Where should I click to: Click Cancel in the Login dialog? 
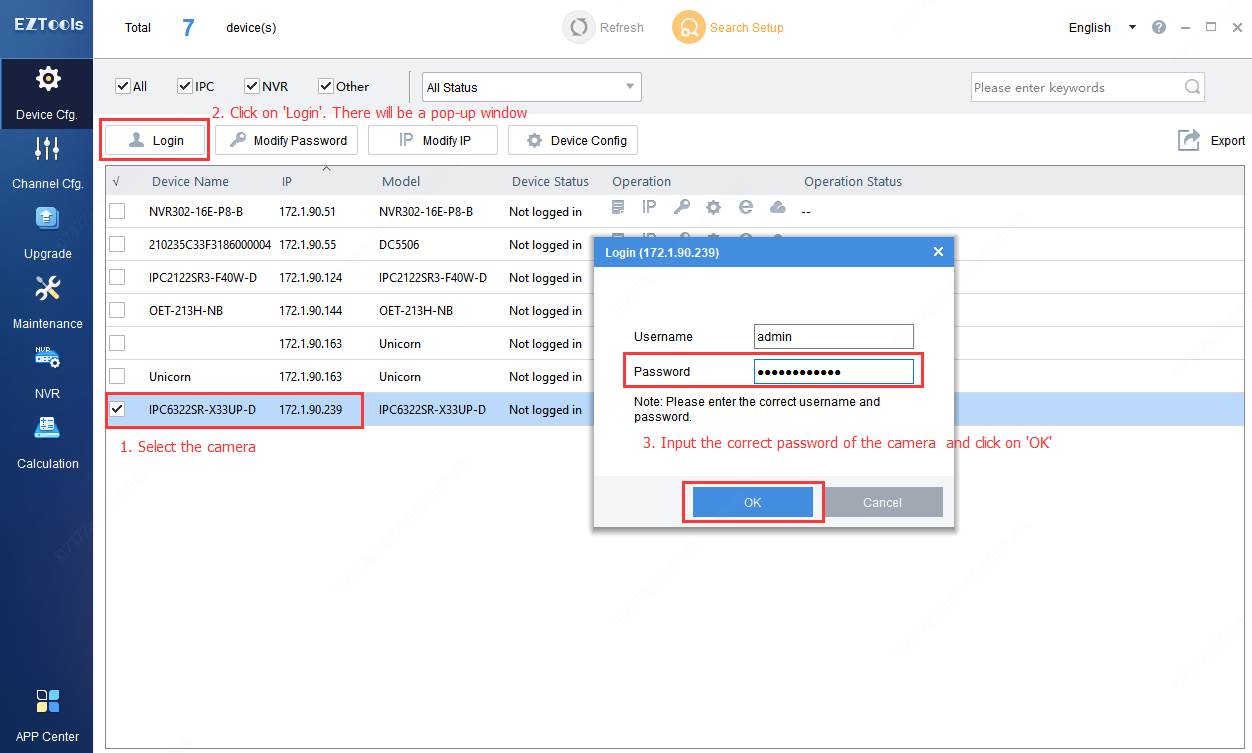(x=883, y=502)
